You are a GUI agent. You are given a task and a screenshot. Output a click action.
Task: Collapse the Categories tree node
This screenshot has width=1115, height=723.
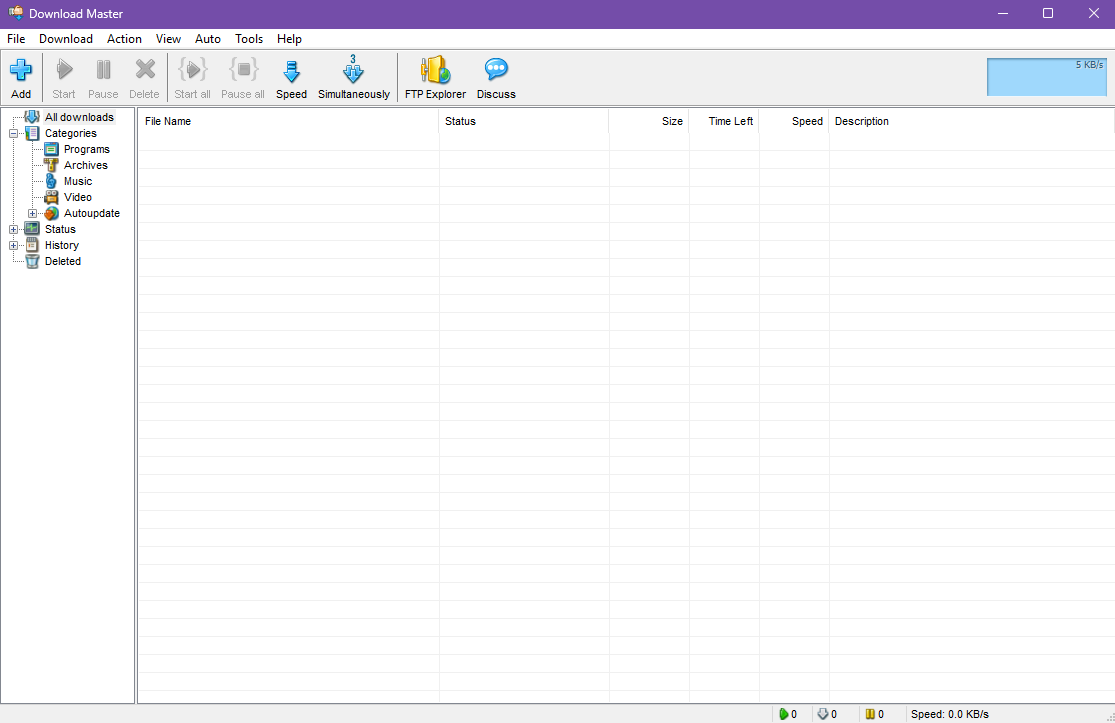click(x=14, y=133)
